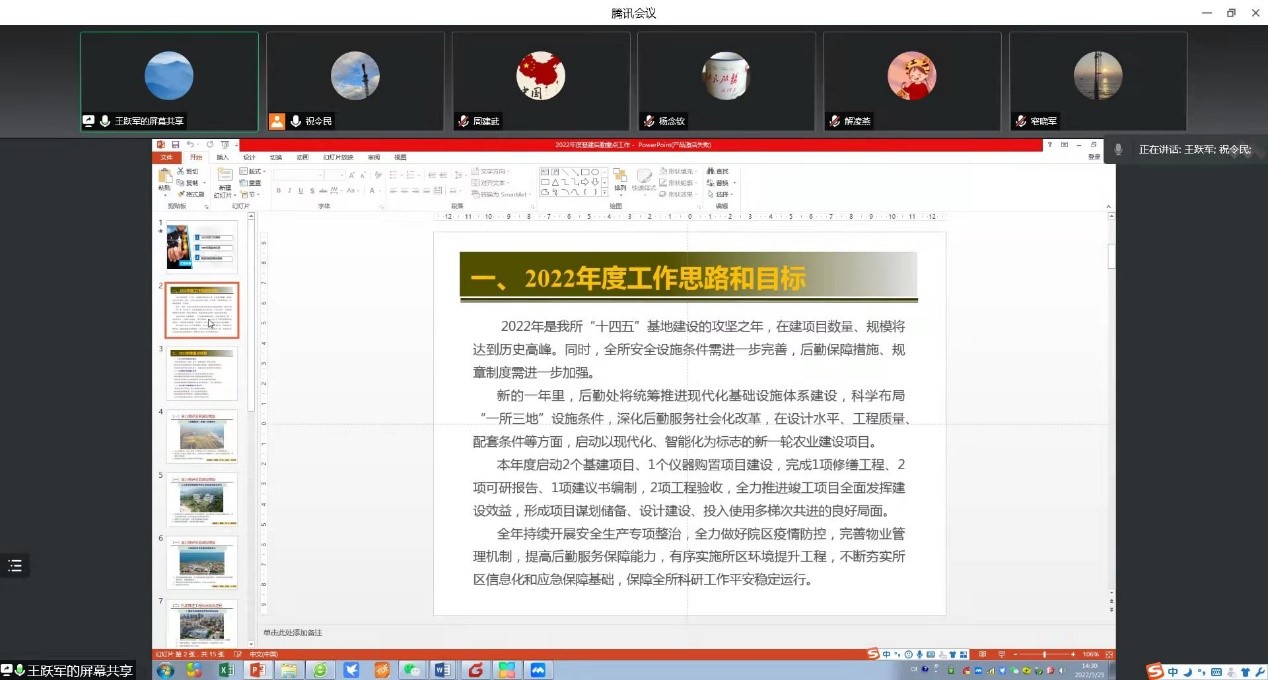Expand the shapes gallery dropdown arrow
1268x680 pixels.
pos(606,192)
